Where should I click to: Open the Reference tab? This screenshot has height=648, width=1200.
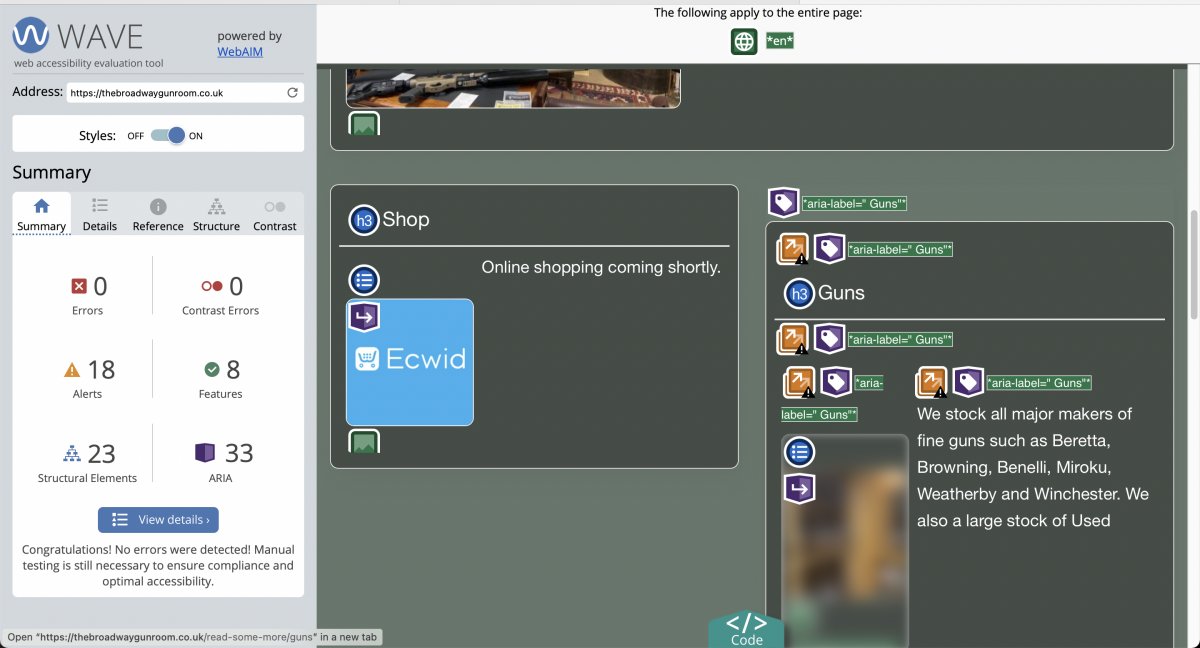coord(158,214)
